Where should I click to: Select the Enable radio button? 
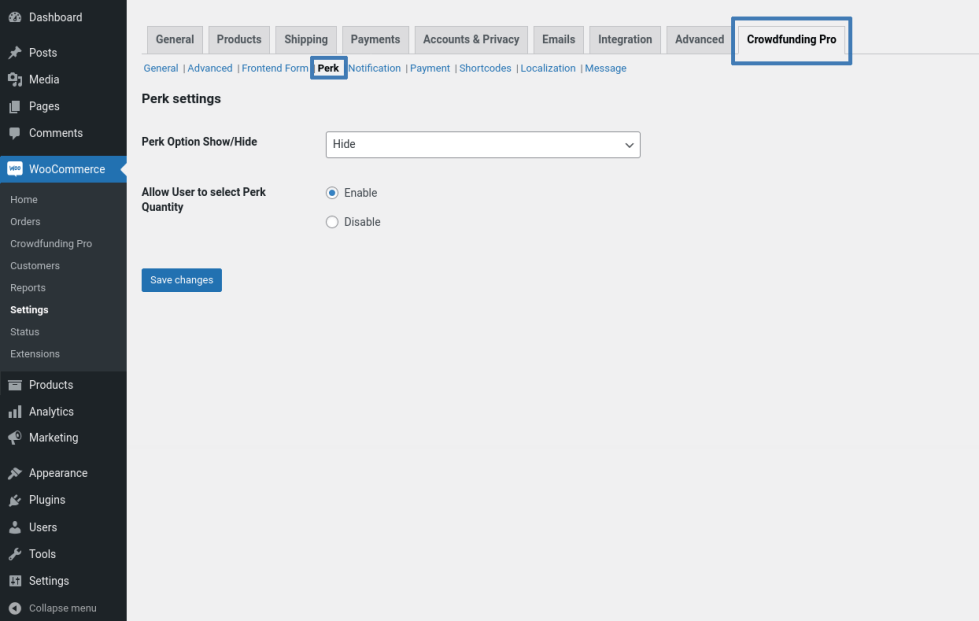click(x=333, y=193)
